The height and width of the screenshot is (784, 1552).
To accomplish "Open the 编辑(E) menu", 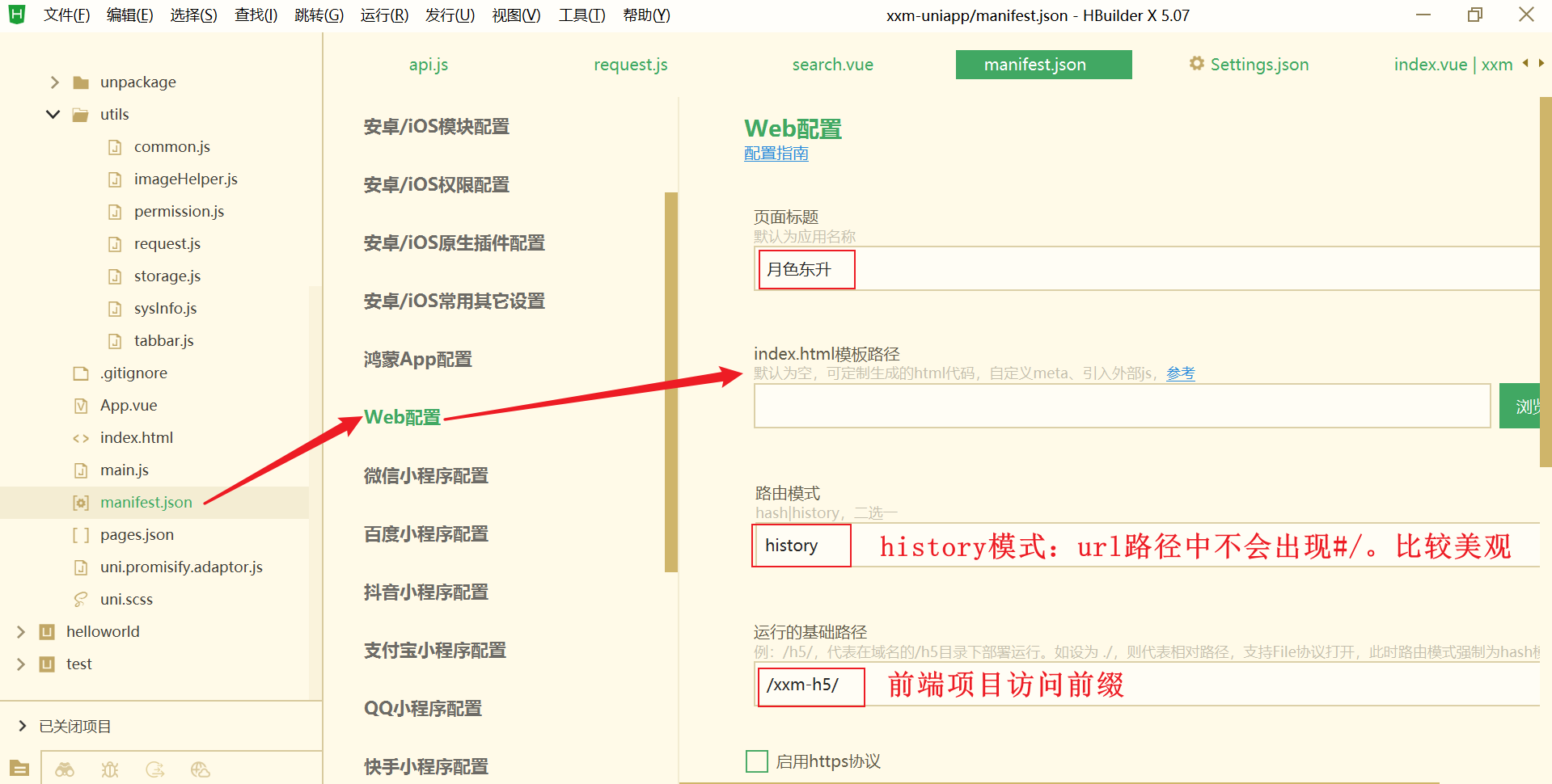I will pos(129,15).
